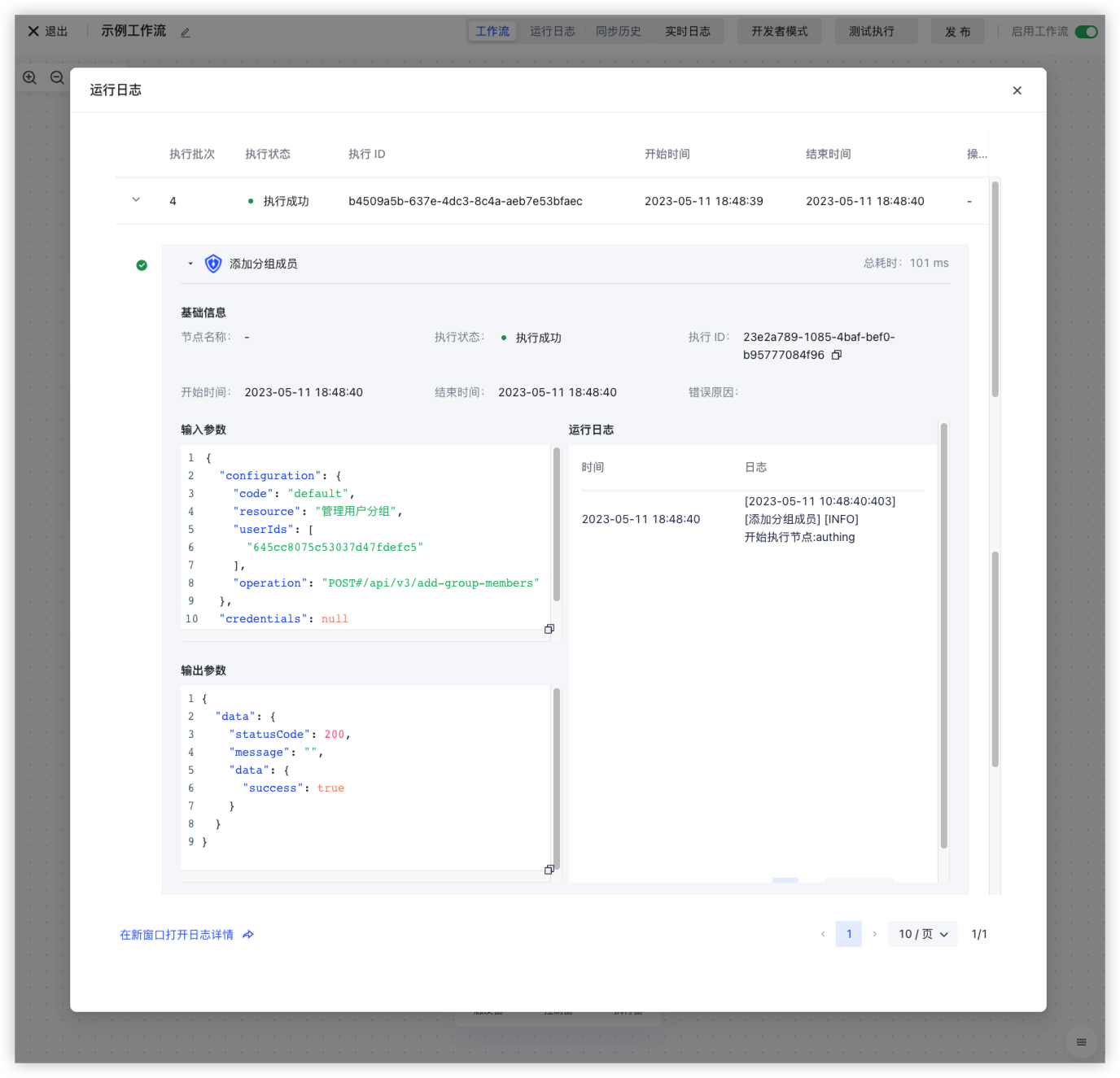
Task: Click the input parameters vertical scrollbar
Action: coord(557,525)
